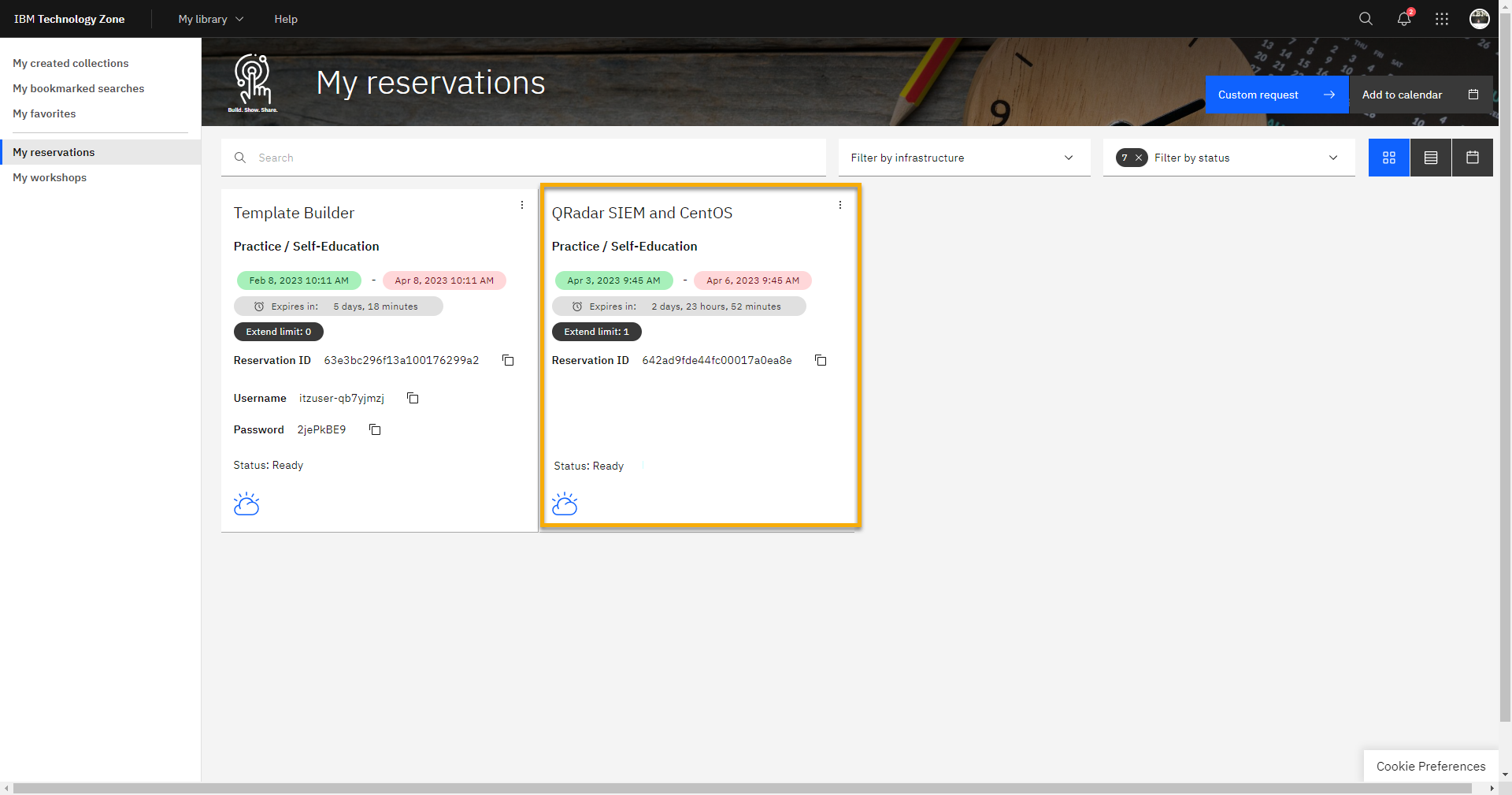Click the Technology Zone logo in banner

pyautogui.click(x=253, y=83)
